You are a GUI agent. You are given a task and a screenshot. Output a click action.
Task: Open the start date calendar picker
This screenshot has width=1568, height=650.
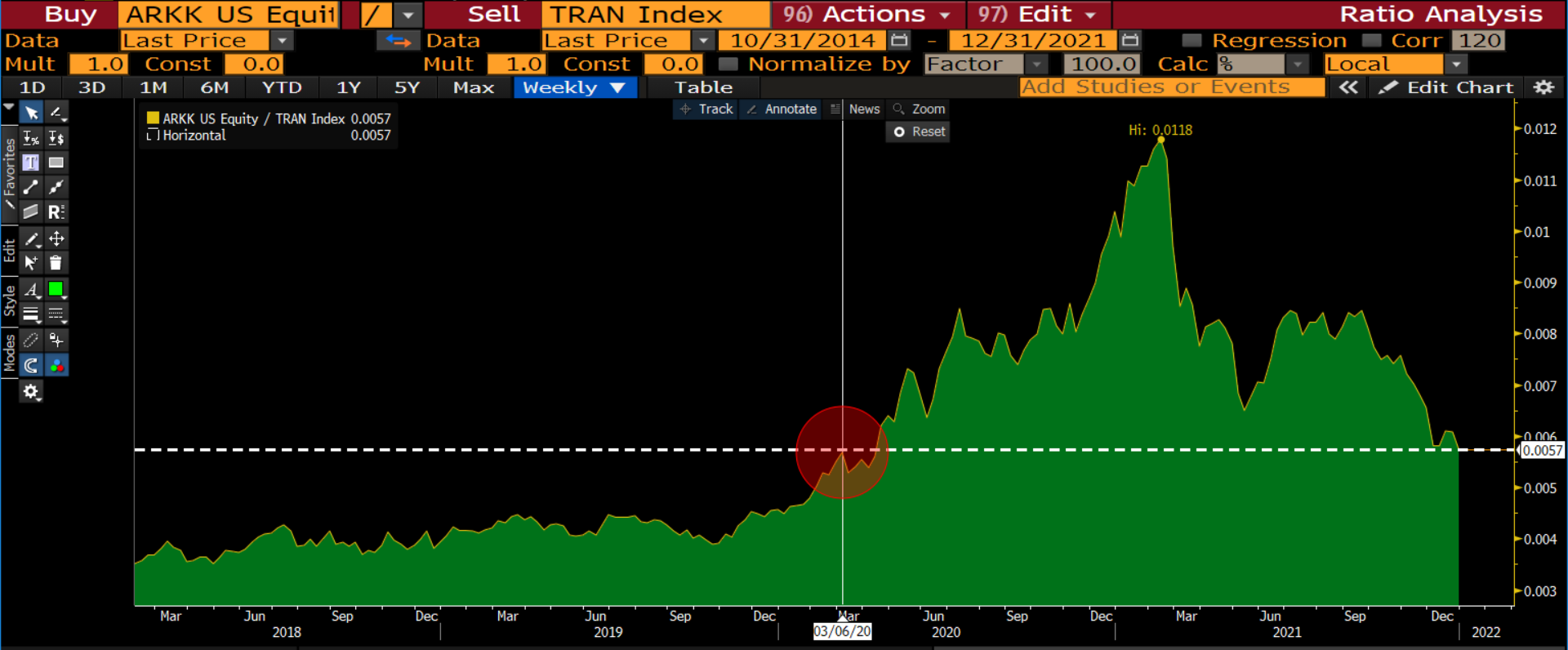(900, 40)
